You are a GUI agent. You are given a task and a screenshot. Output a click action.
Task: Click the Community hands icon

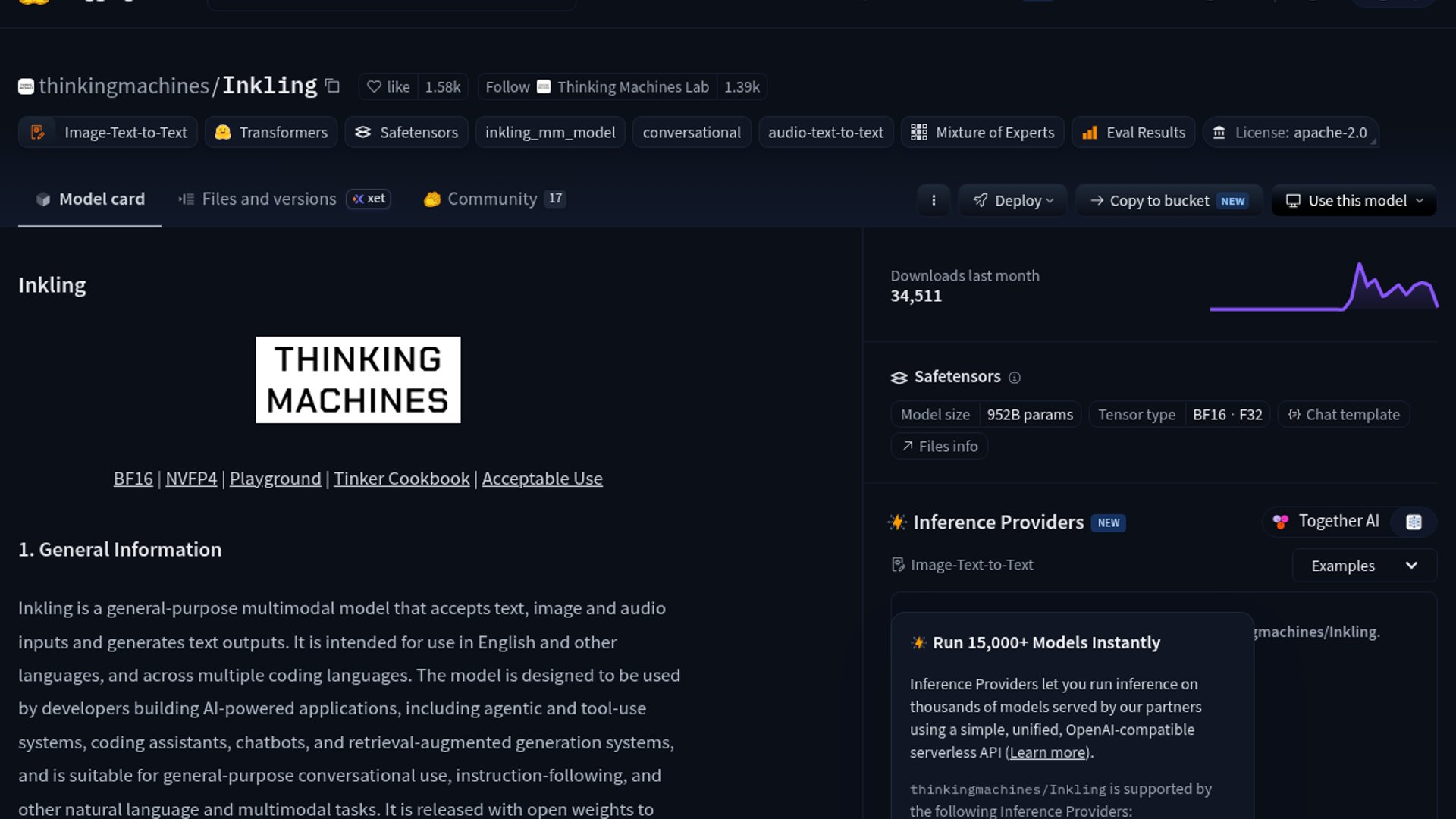coord(432,199)
